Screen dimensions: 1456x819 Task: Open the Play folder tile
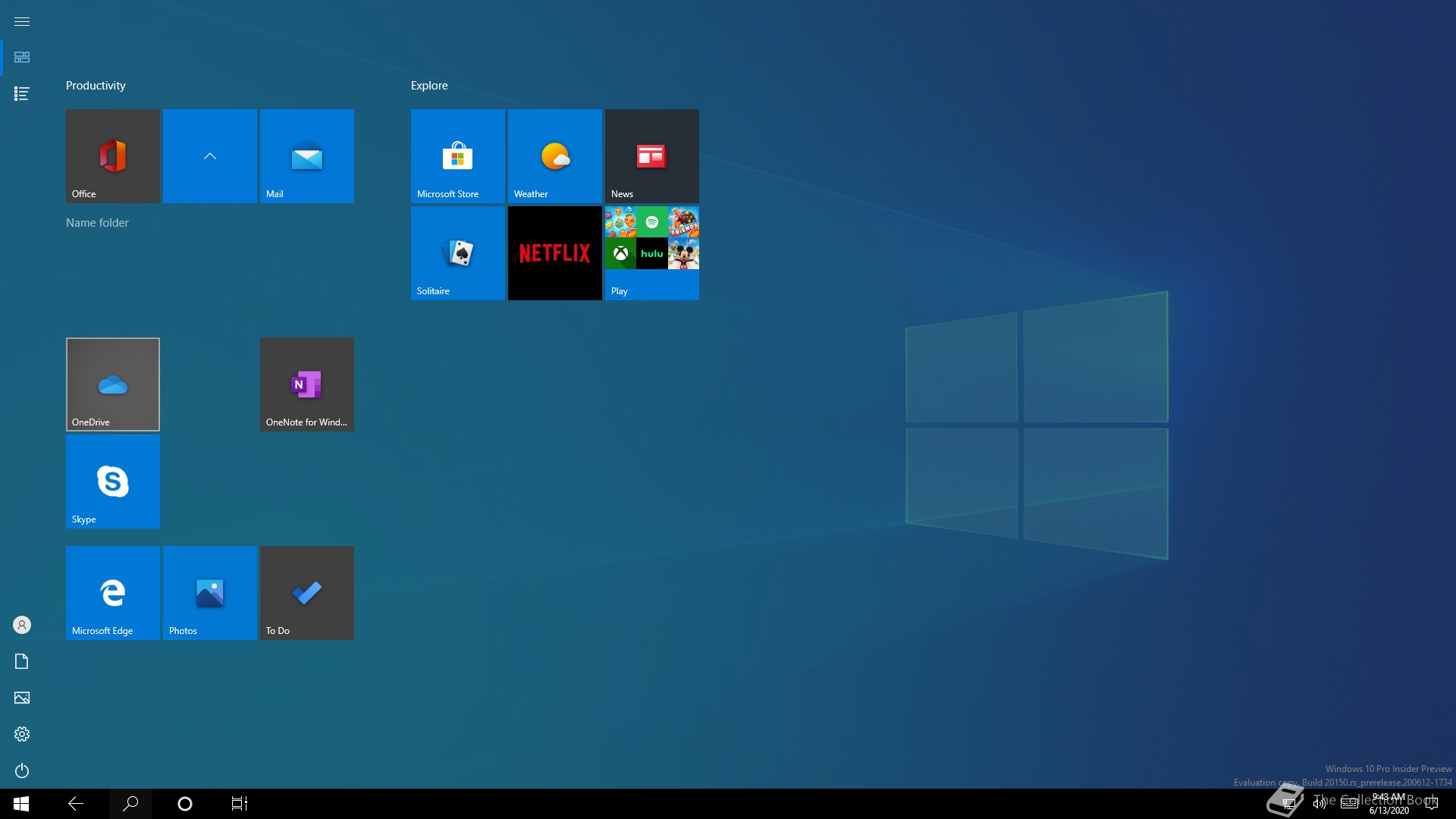point(652,253)
